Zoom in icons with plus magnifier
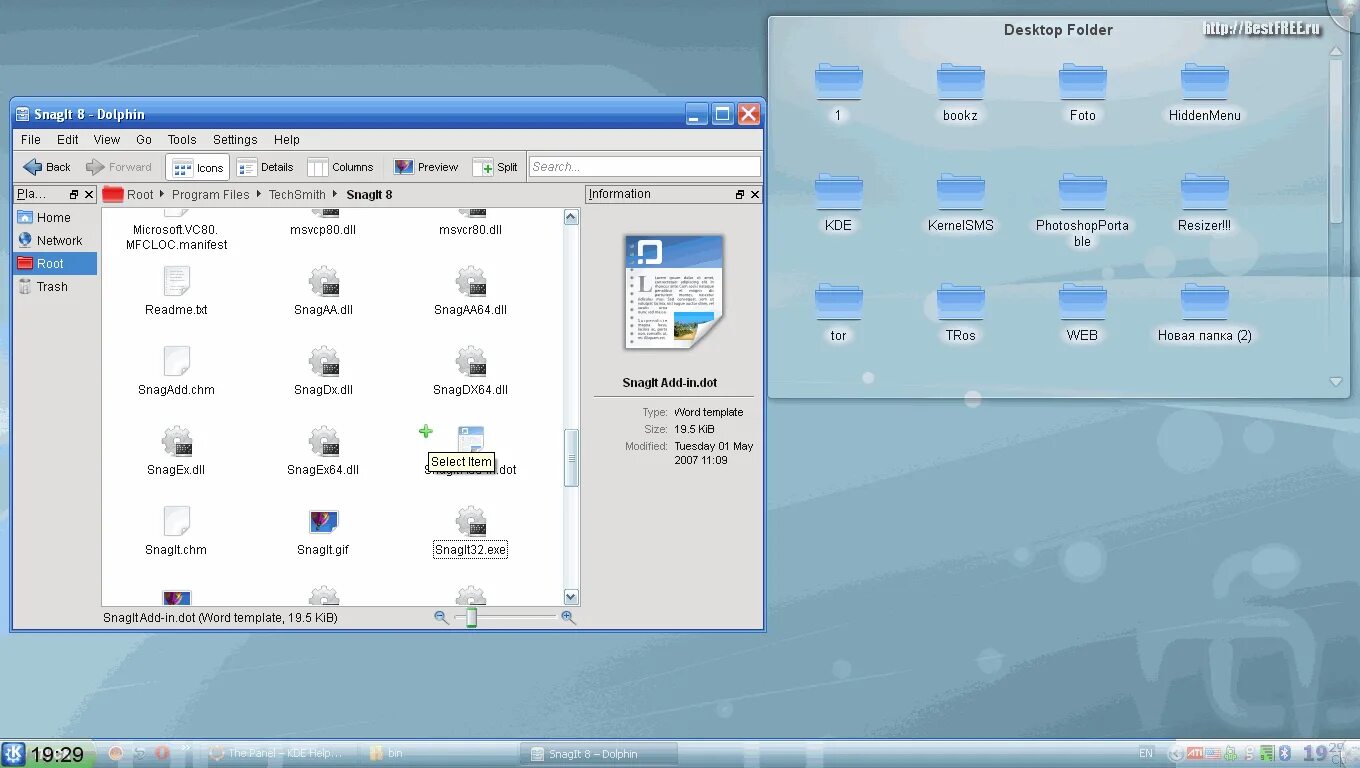The width and height of the screenshot is (1360, 768). tap(568, 618)
